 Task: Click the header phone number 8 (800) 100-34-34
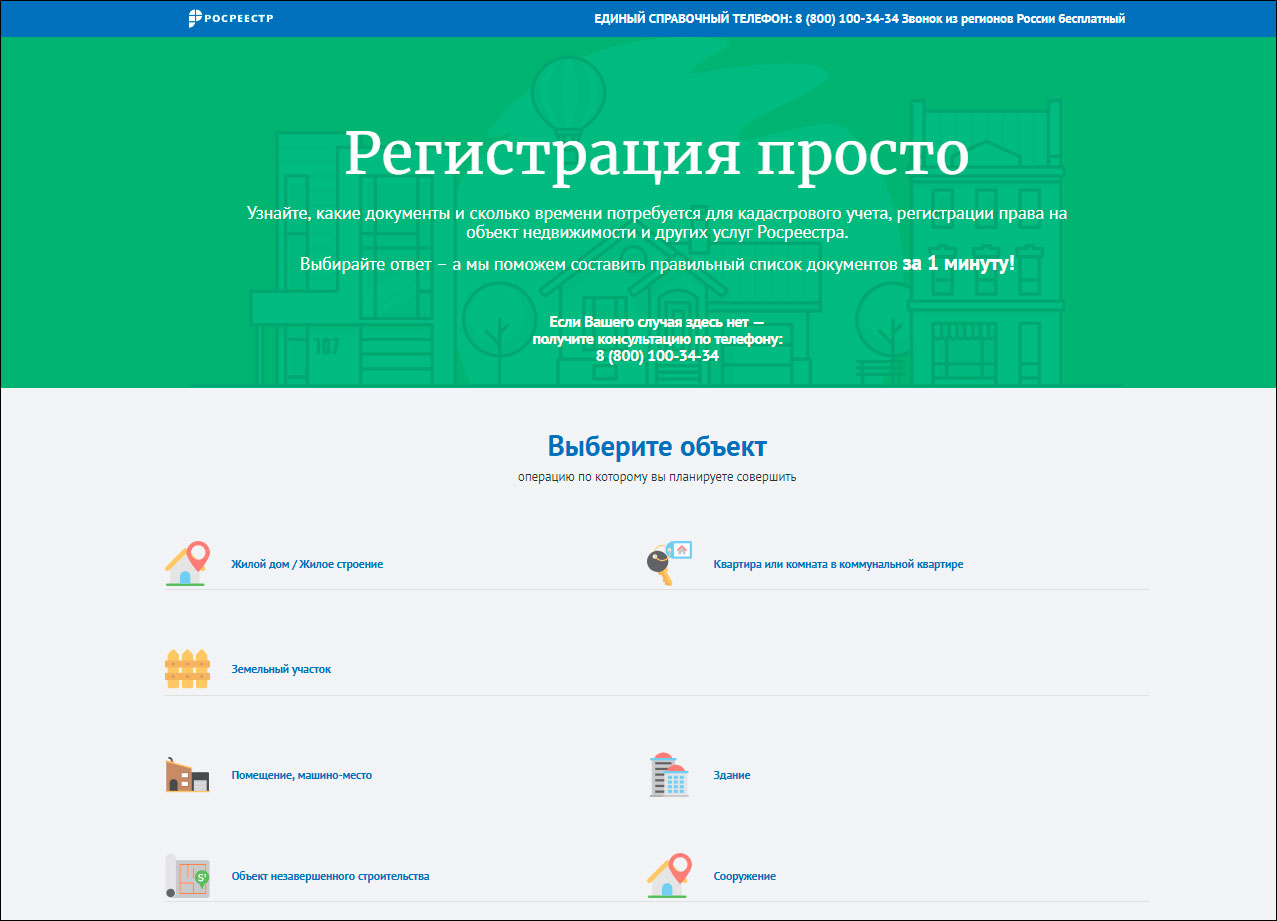[846, 18]
